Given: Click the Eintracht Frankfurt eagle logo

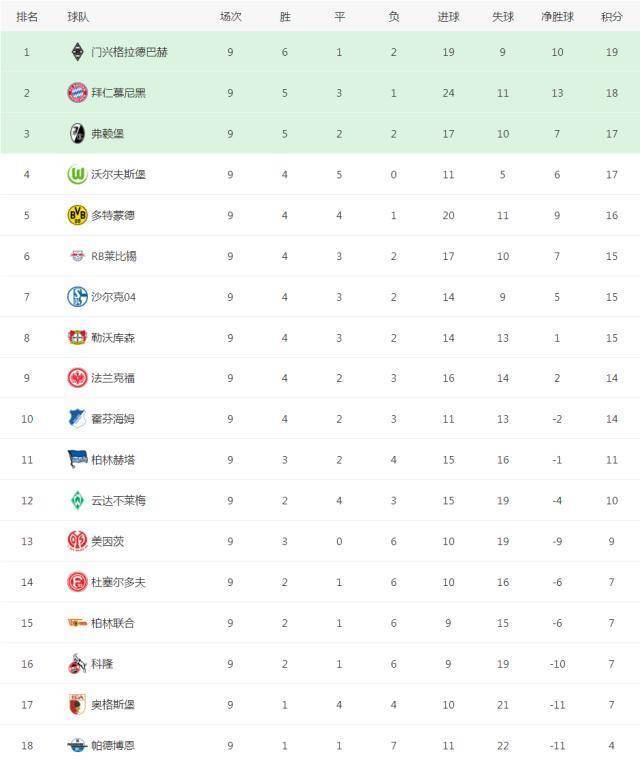Looking at the screenshot, I should coord(77,378).
